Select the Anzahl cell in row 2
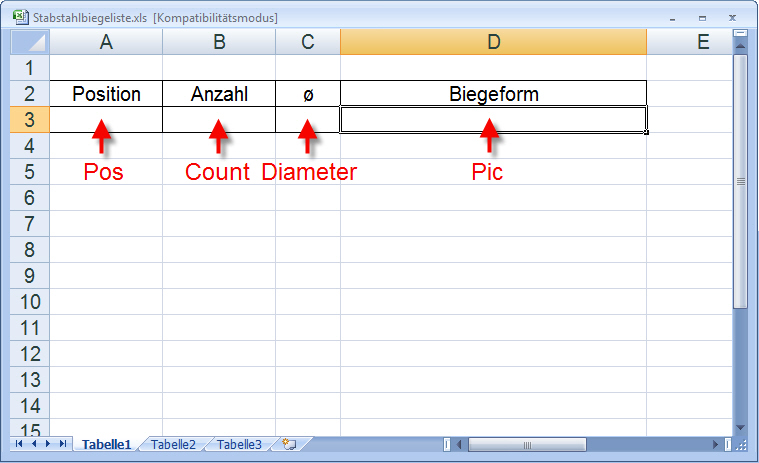 [218, 94]
